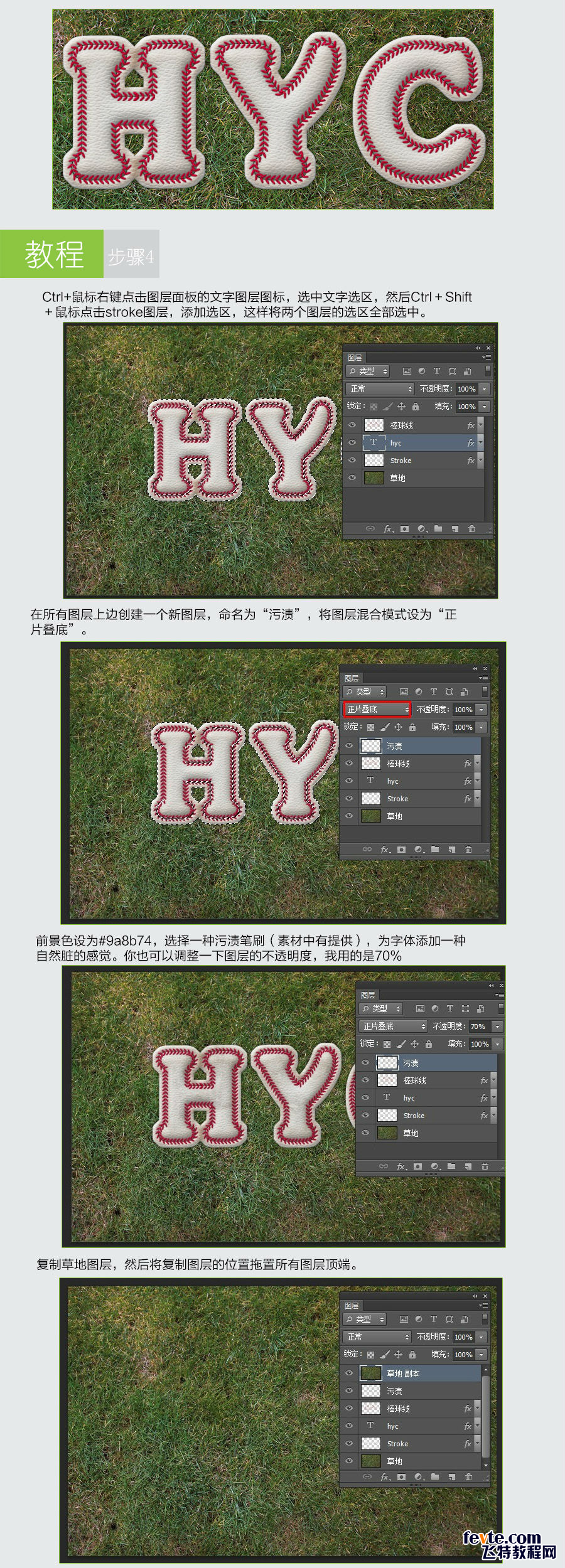
Task: Open 正常 blend dropdown in 草地 副本 panel
Action: [x=377, y=1337]
